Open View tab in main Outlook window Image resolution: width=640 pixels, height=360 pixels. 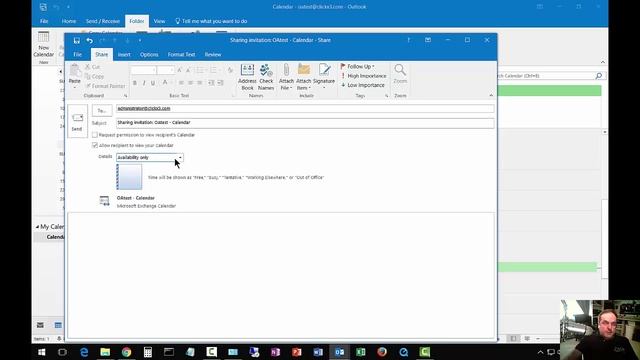pos(159,21)
